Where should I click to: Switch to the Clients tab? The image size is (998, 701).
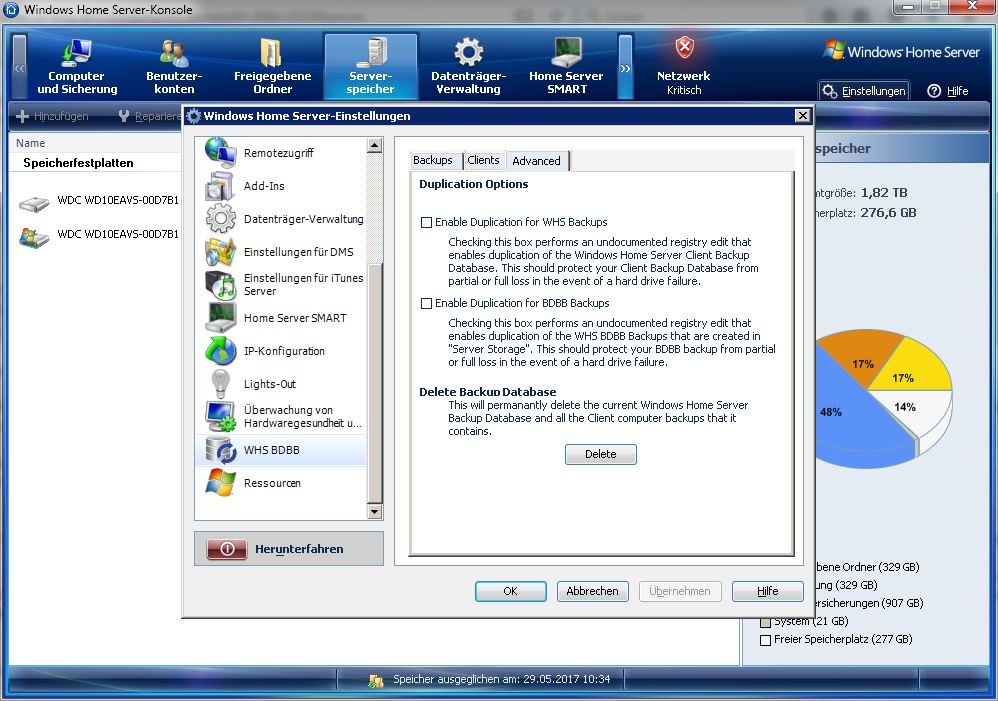(x=484, y=160)
